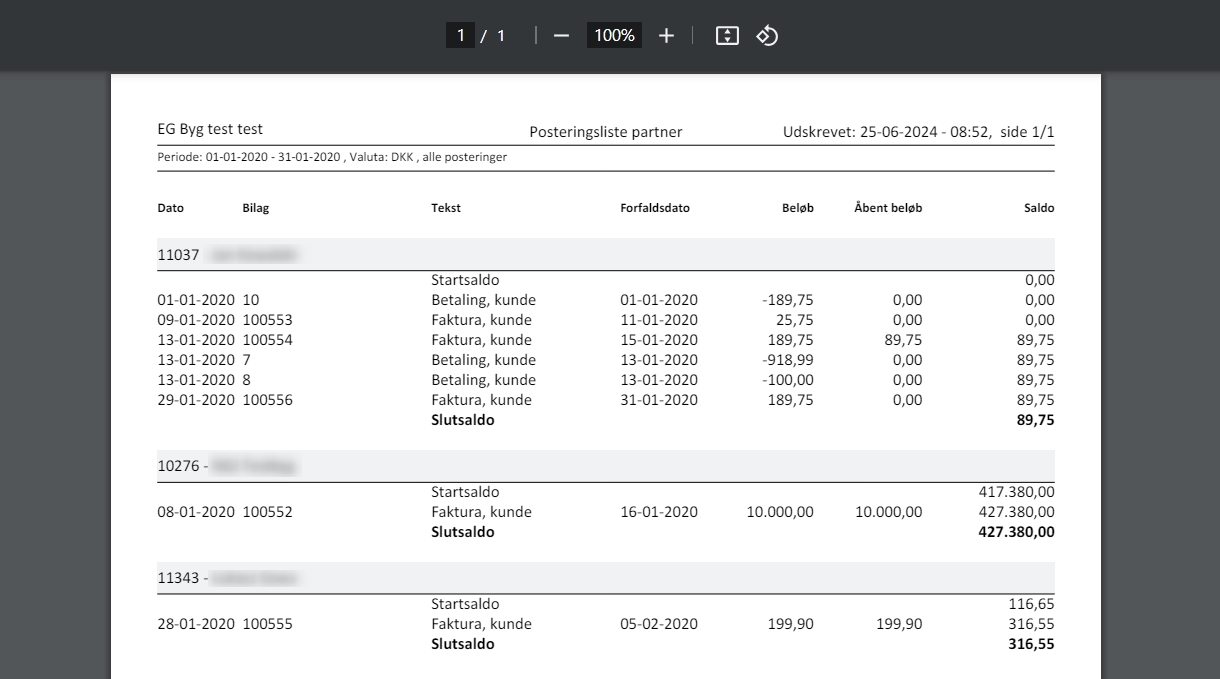Image resolution: width=1220 pixels, height=679 pixels.
Task: Click the zoom out minus button
Action: click(x=561, y=36)
